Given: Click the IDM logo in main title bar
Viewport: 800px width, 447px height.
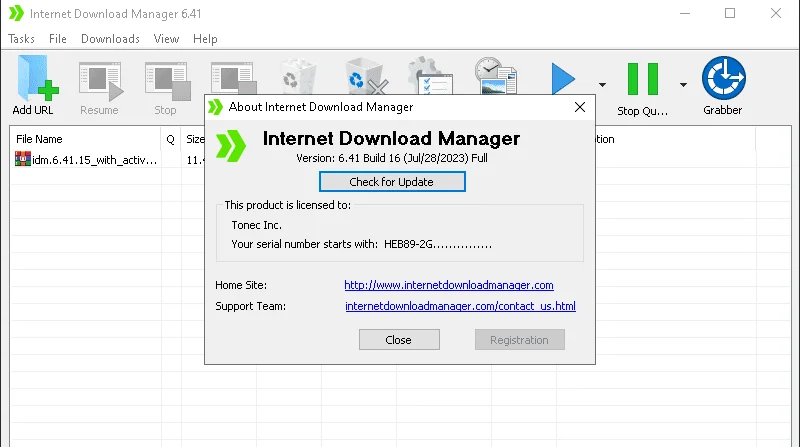Looking at the screenshot, I should 16,13.
